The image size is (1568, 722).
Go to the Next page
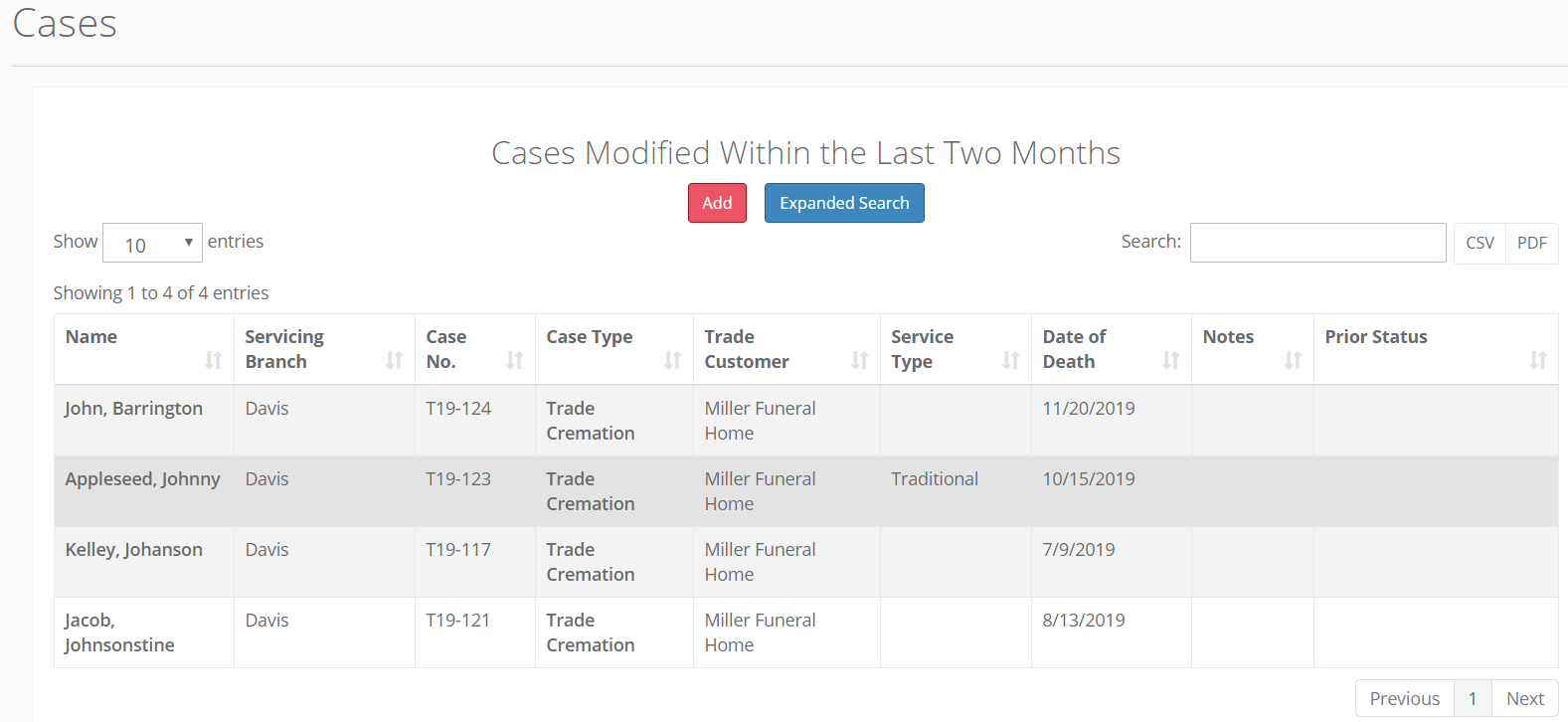pyautogui.click(x=1524, y=698)
